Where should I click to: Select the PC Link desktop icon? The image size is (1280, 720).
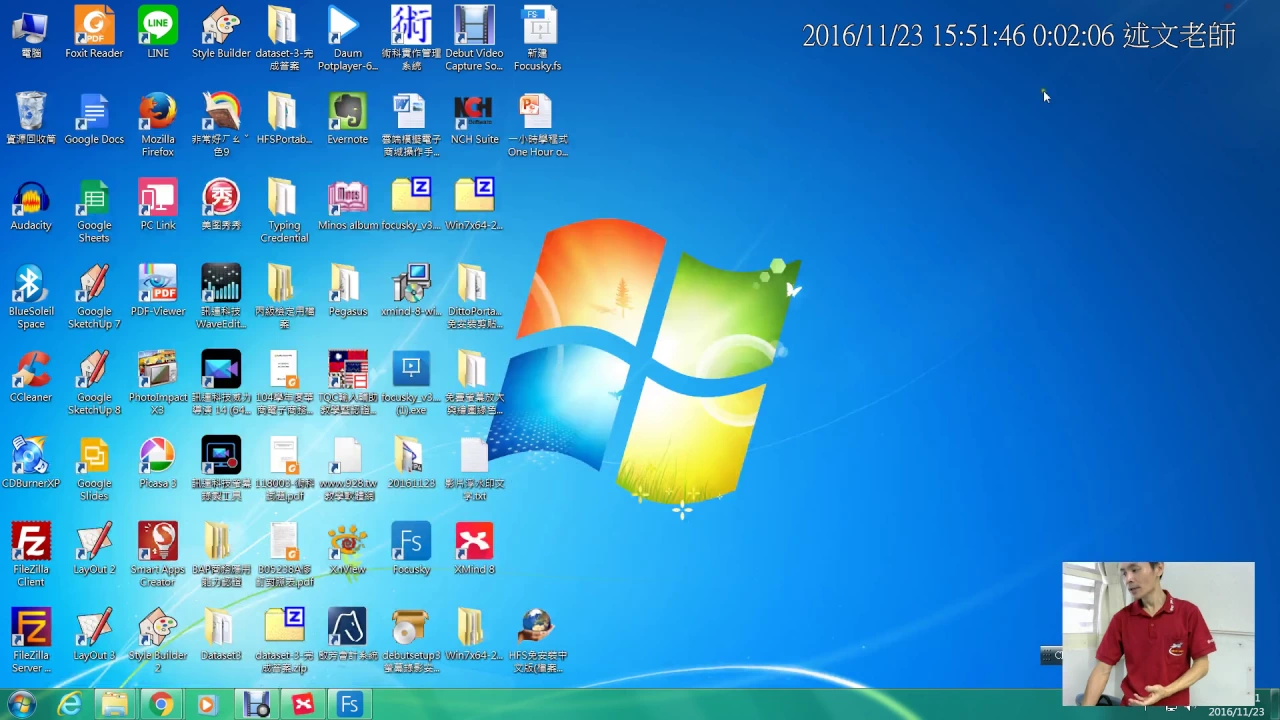coord(158,204)
